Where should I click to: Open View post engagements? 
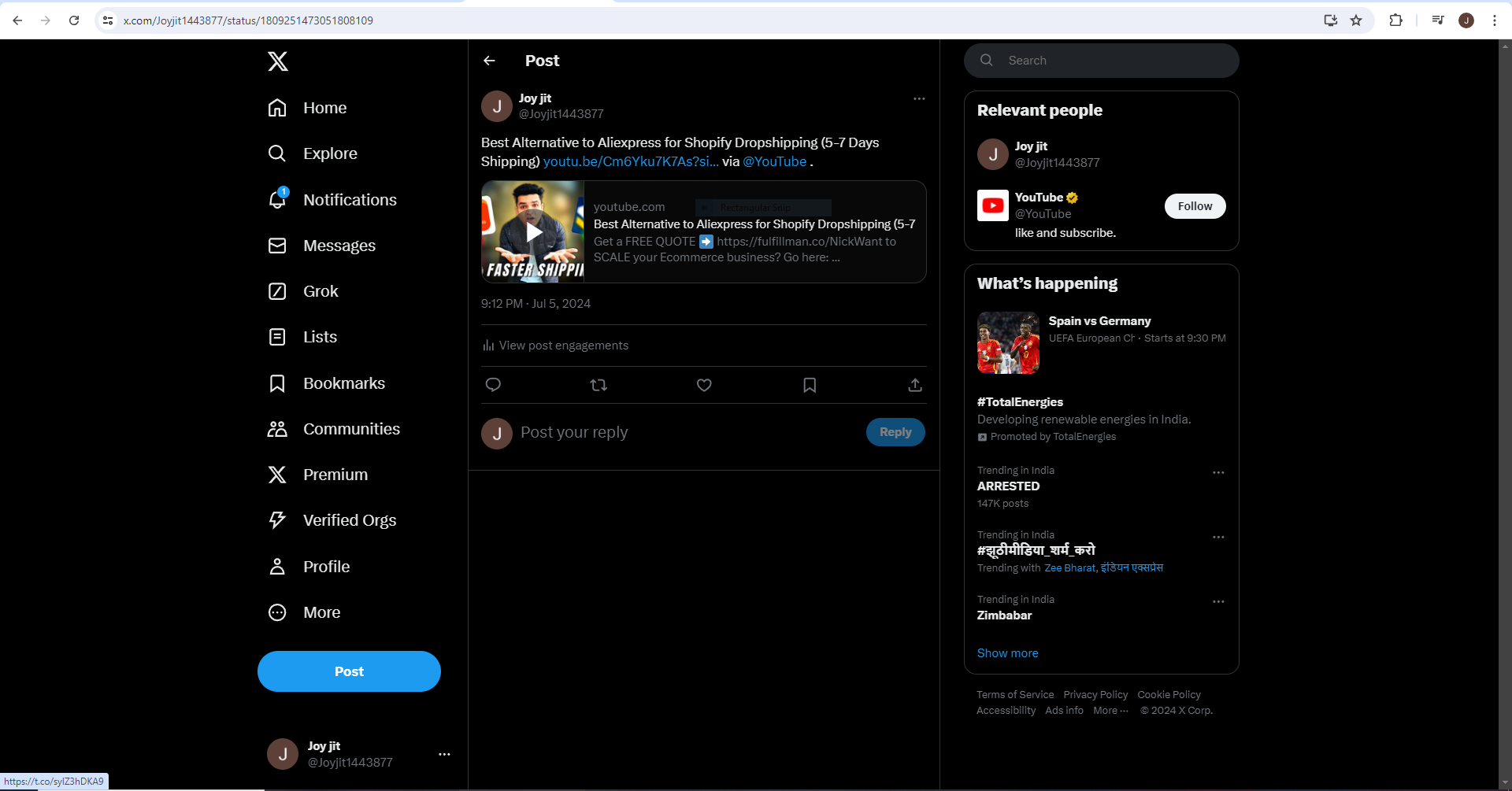click(x=555, y=346)
